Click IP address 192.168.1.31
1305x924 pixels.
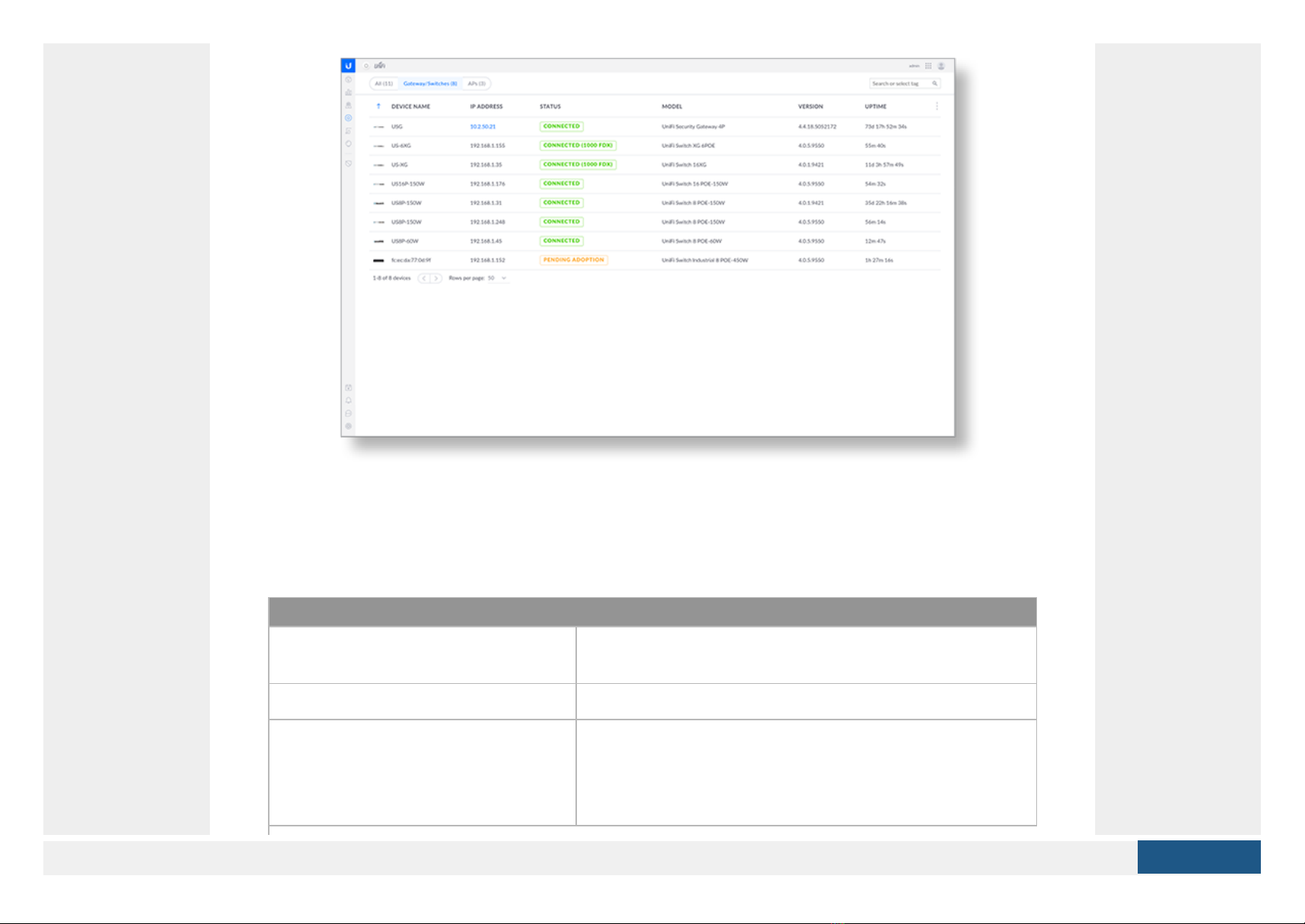click(486, 203)
